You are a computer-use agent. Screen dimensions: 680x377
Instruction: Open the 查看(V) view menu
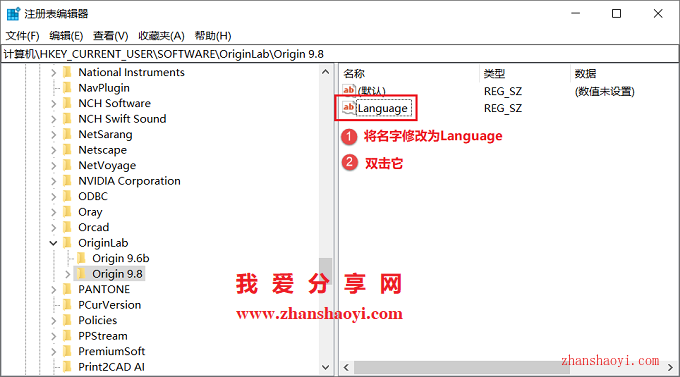[111, 36]
